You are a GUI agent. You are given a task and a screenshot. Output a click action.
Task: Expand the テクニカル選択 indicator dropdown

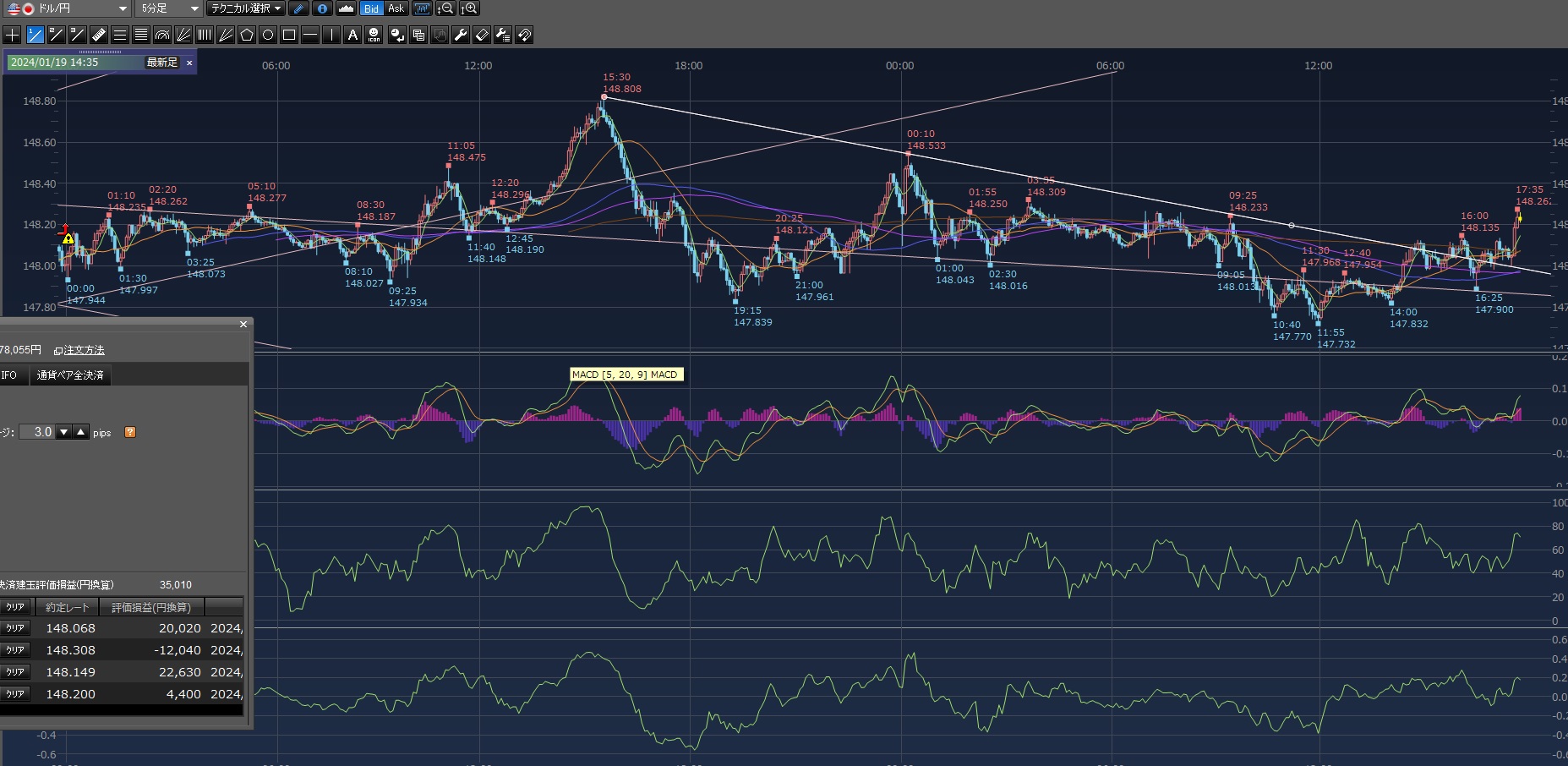246,8
